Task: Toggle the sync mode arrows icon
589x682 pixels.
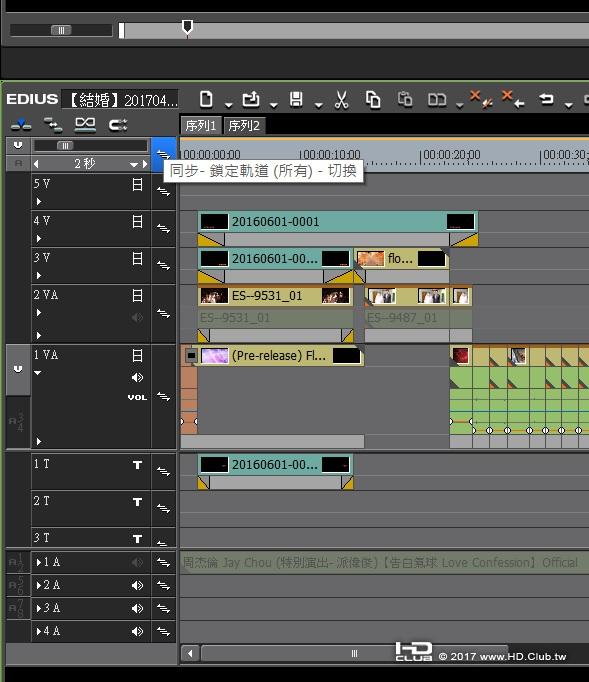Action: pos(53,125)
